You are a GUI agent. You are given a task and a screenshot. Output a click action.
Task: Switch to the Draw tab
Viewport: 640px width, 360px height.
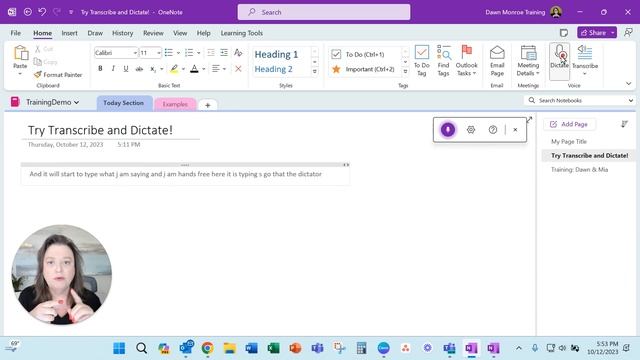pyautogui.click(x=95, y=33)
